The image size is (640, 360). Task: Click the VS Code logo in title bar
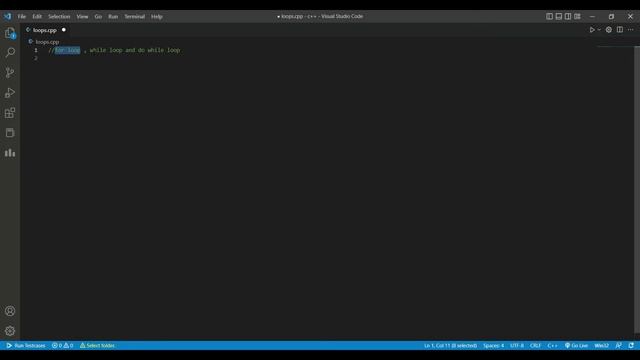click(8, 16)
